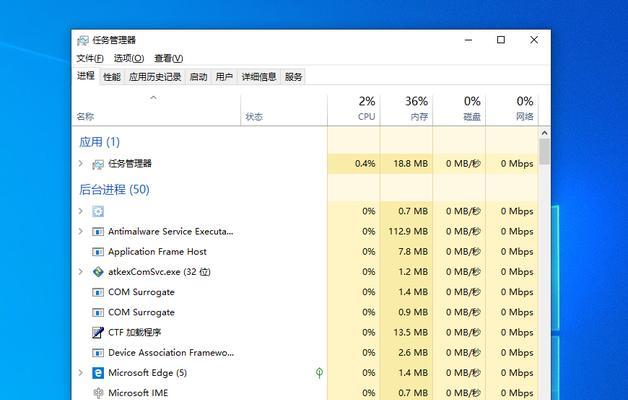This screenshot has width=628, height=400.
Task: Minimize the Task Manager window
Action: tap(468, 40)
